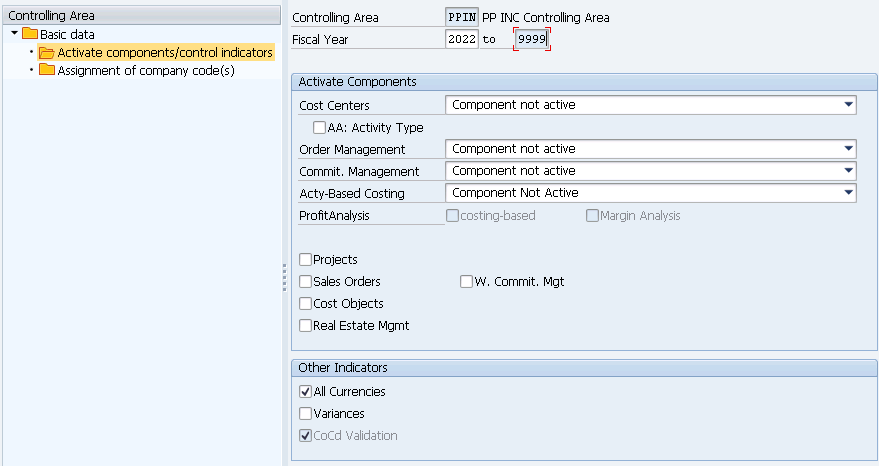Open the Acty-Based Costing dropdown
The width and height of the screenshot is (879, 466).
(848, 192)
